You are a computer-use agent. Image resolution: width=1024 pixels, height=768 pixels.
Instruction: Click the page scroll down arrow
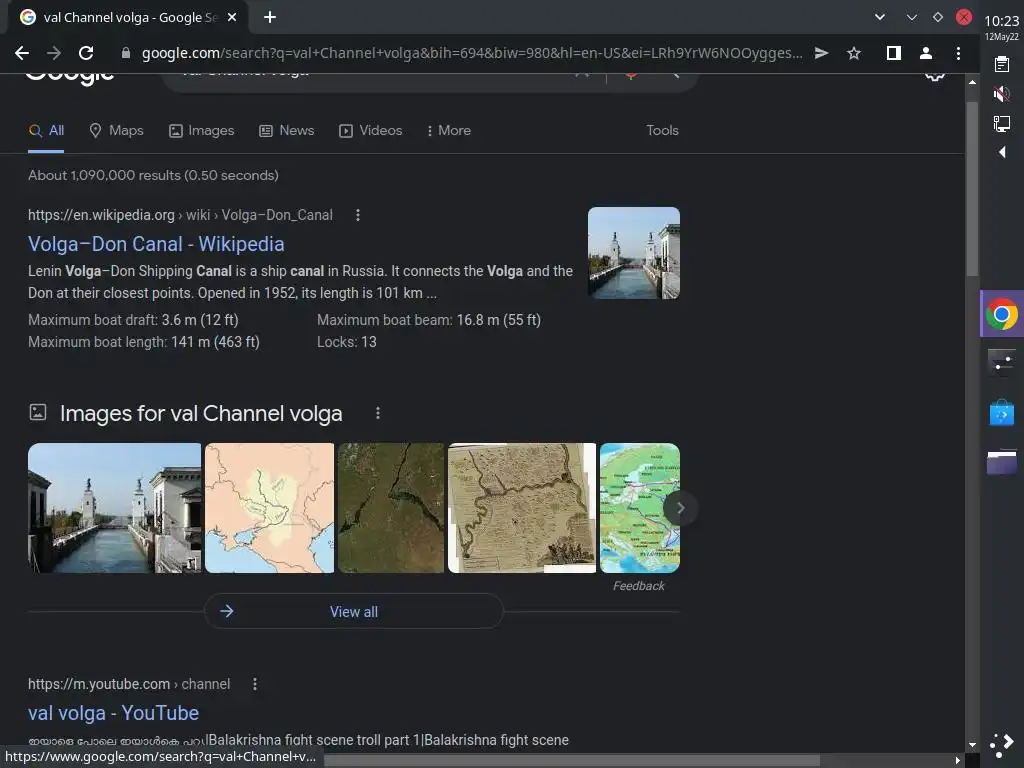pos(972,744)
